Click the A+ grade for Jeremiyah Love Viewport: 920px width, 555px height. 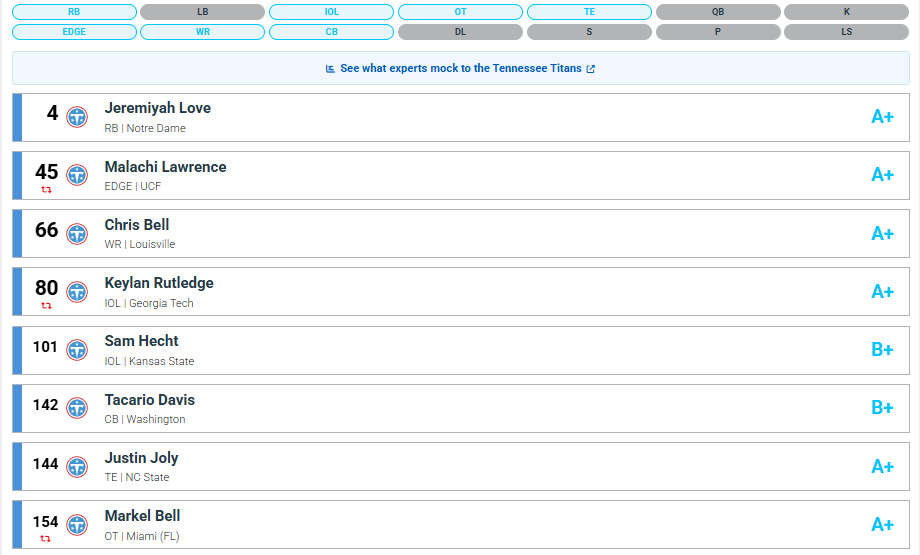click(x=882, y=117)
